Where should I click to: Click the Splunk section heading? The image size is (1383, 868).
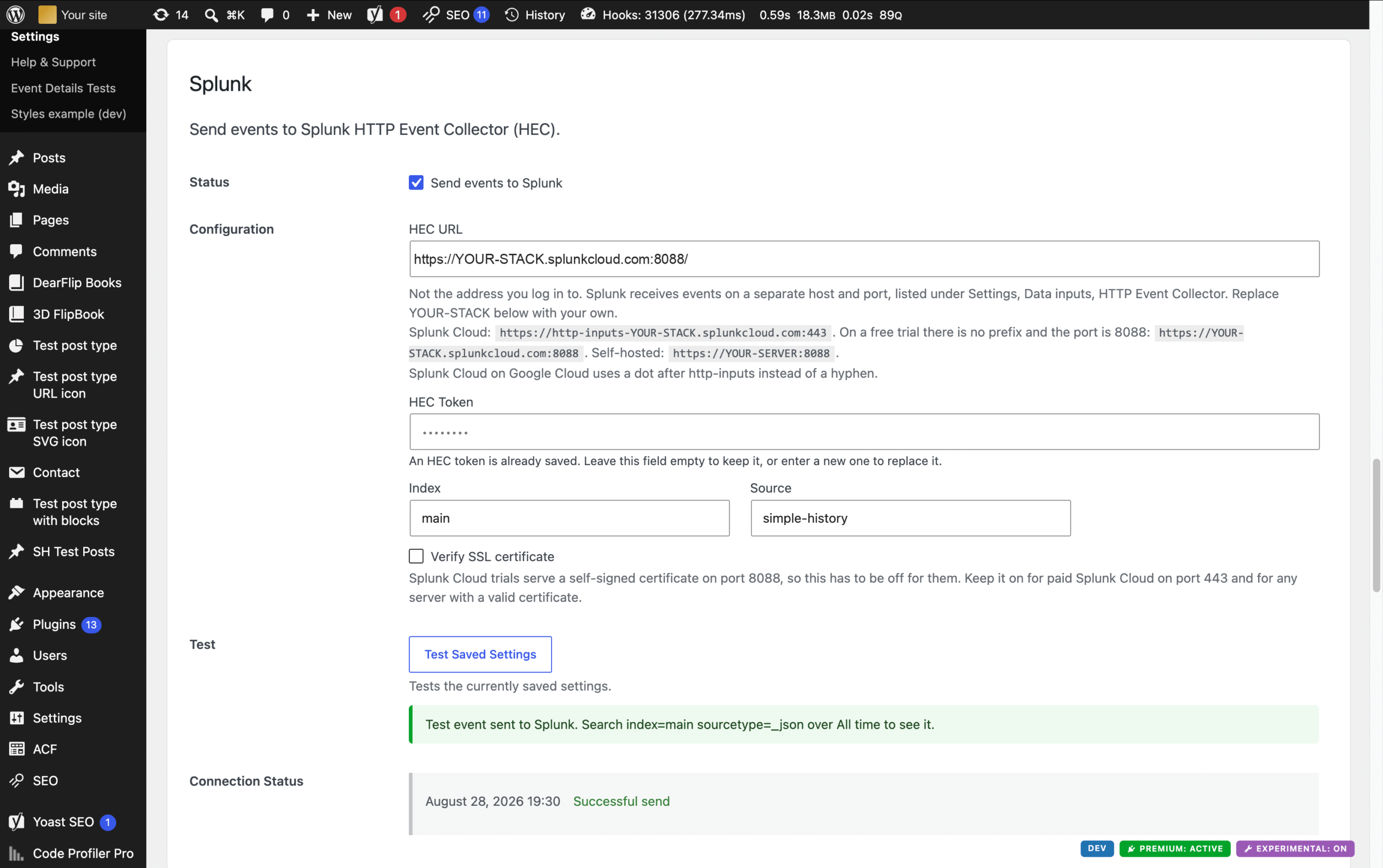[x=220, y=84]
